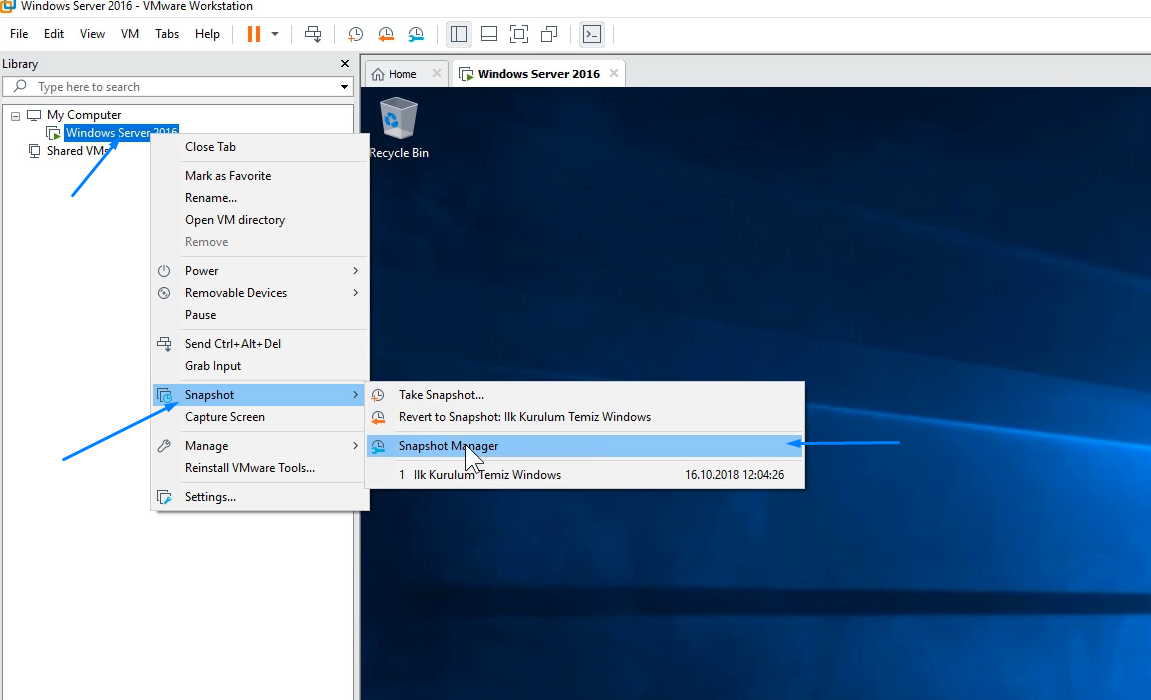The width and height of the screenshot is (1151, 700).
Task: Open the File menu
Action: coord(19,34)
